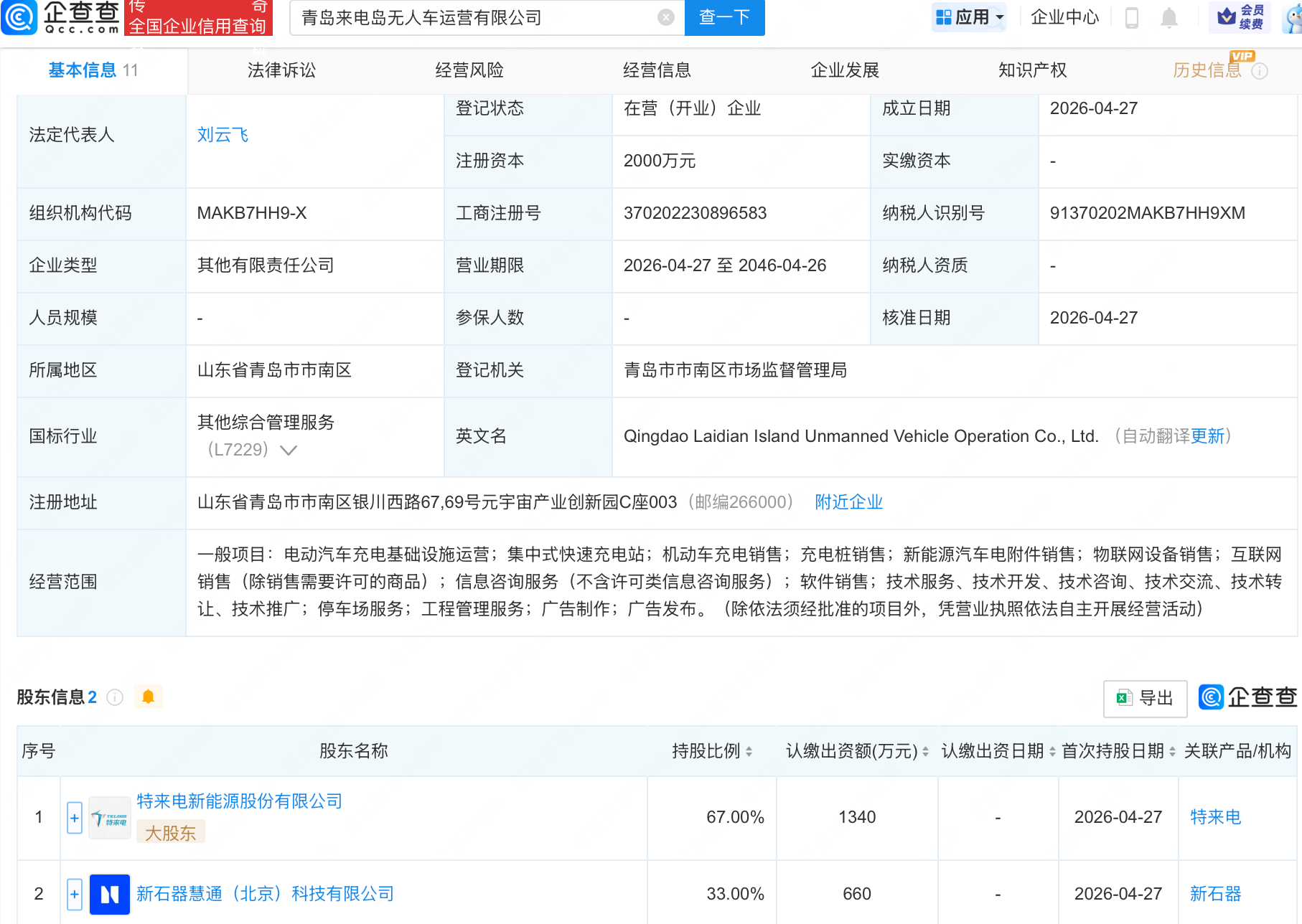Expand the L7229 industry code details

click(x=289, y=450)
